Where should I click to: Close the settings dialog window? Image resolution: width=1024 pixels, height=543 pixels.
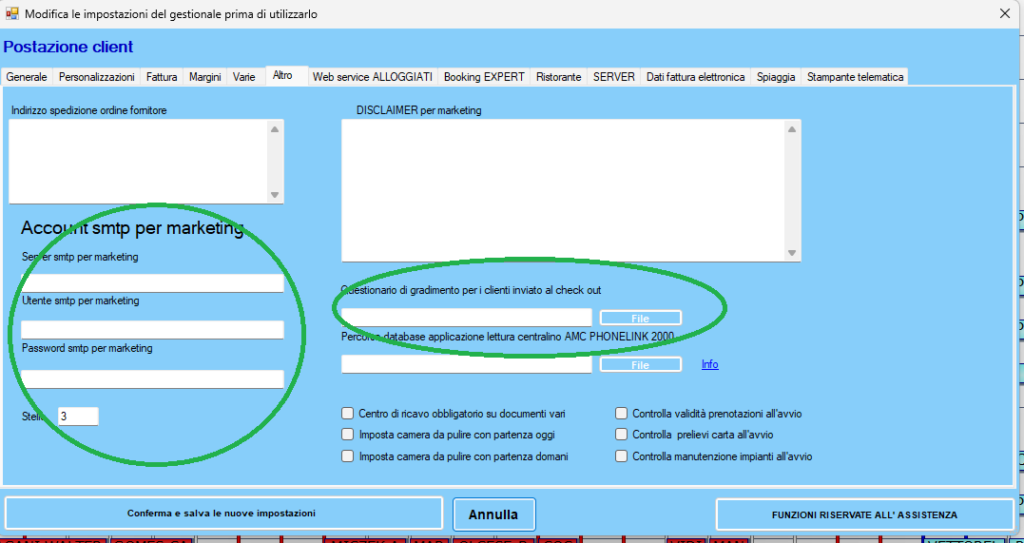tap(1004, 13)
